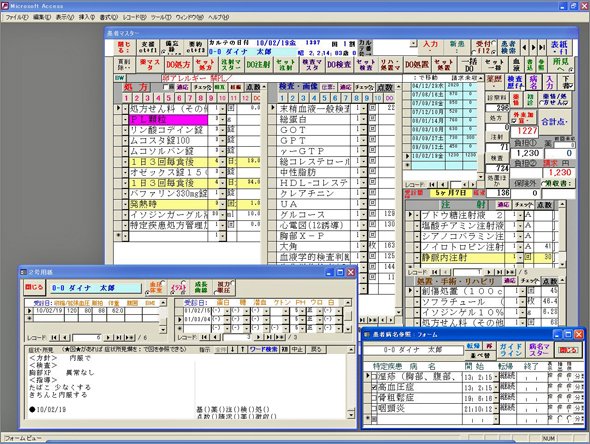Image resolution: width=590 pixels, height=444 pixels.
Task: Click the DO検査 toolbar button
Action: pos(339,65)
